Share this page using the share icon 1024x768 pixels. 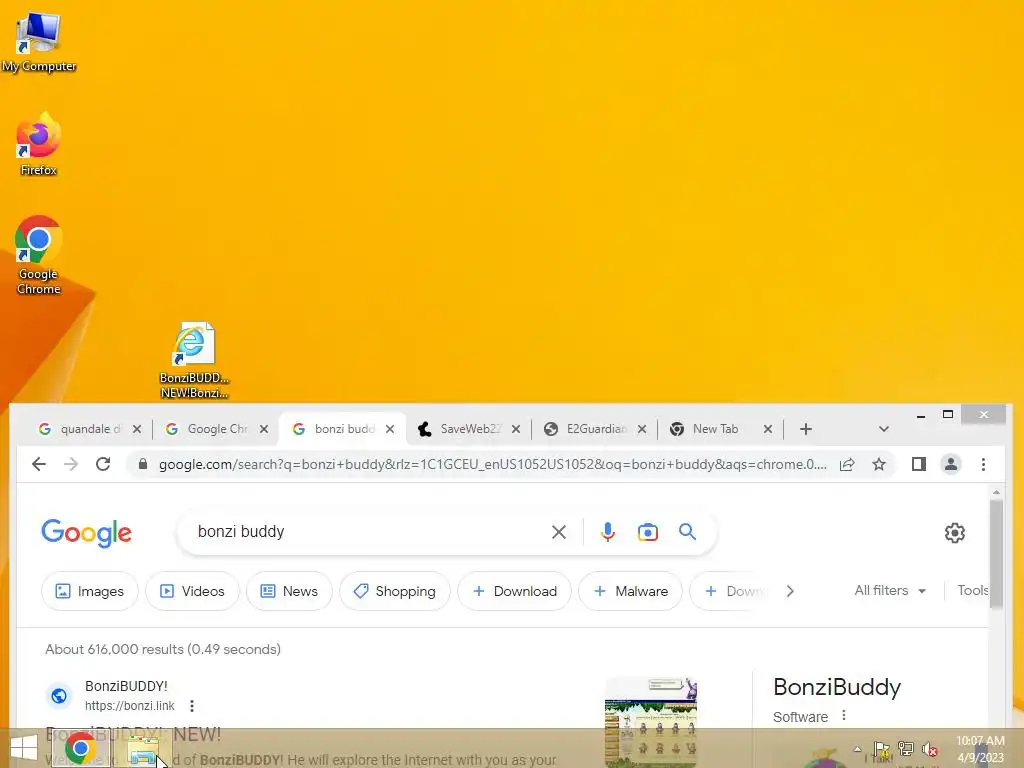coord(847,464)
